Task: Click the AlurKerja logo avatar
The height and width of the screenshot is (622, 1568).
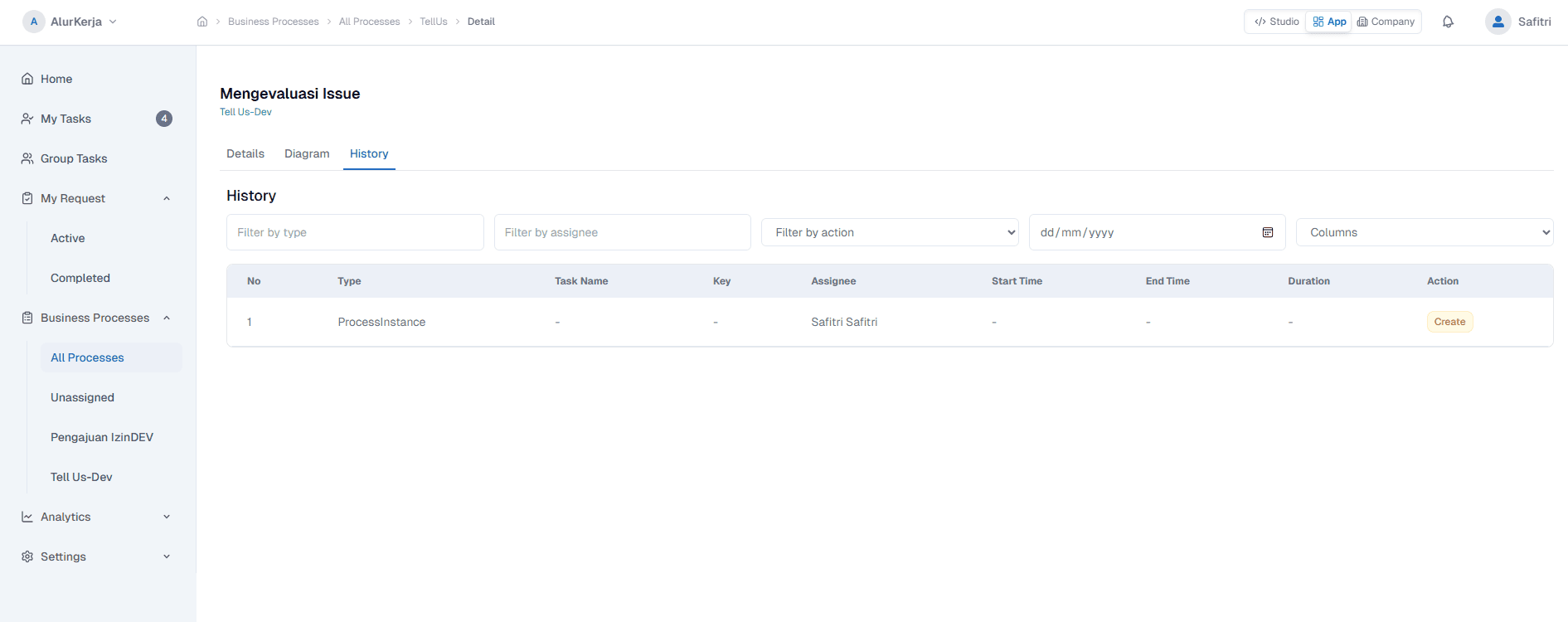Action: click(x=34, y=22)
